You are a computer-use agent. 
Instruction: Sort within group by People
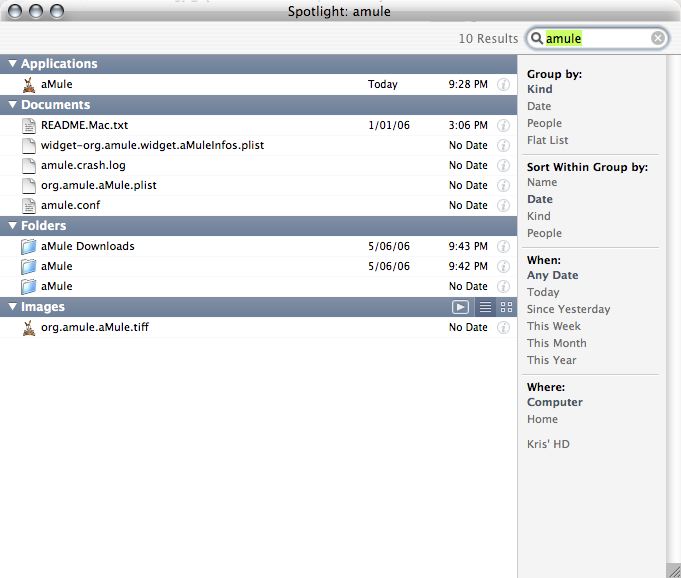pyautogui.click(x=544, y=233)
